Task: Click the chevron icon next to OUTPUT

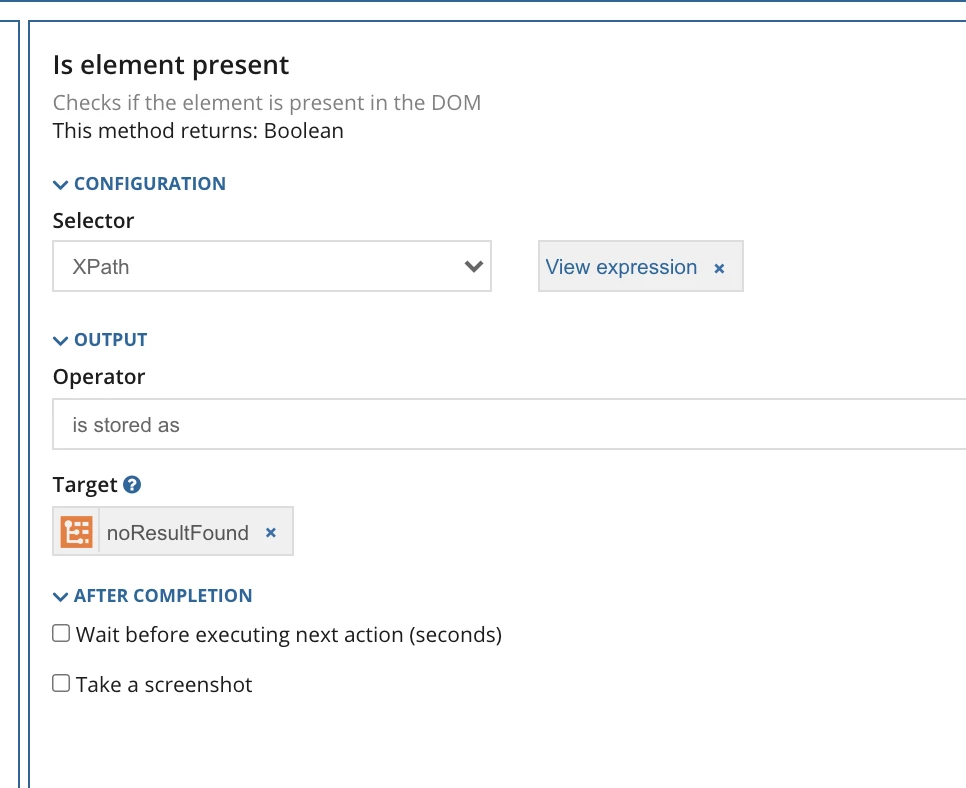Action: coord(60,341)
